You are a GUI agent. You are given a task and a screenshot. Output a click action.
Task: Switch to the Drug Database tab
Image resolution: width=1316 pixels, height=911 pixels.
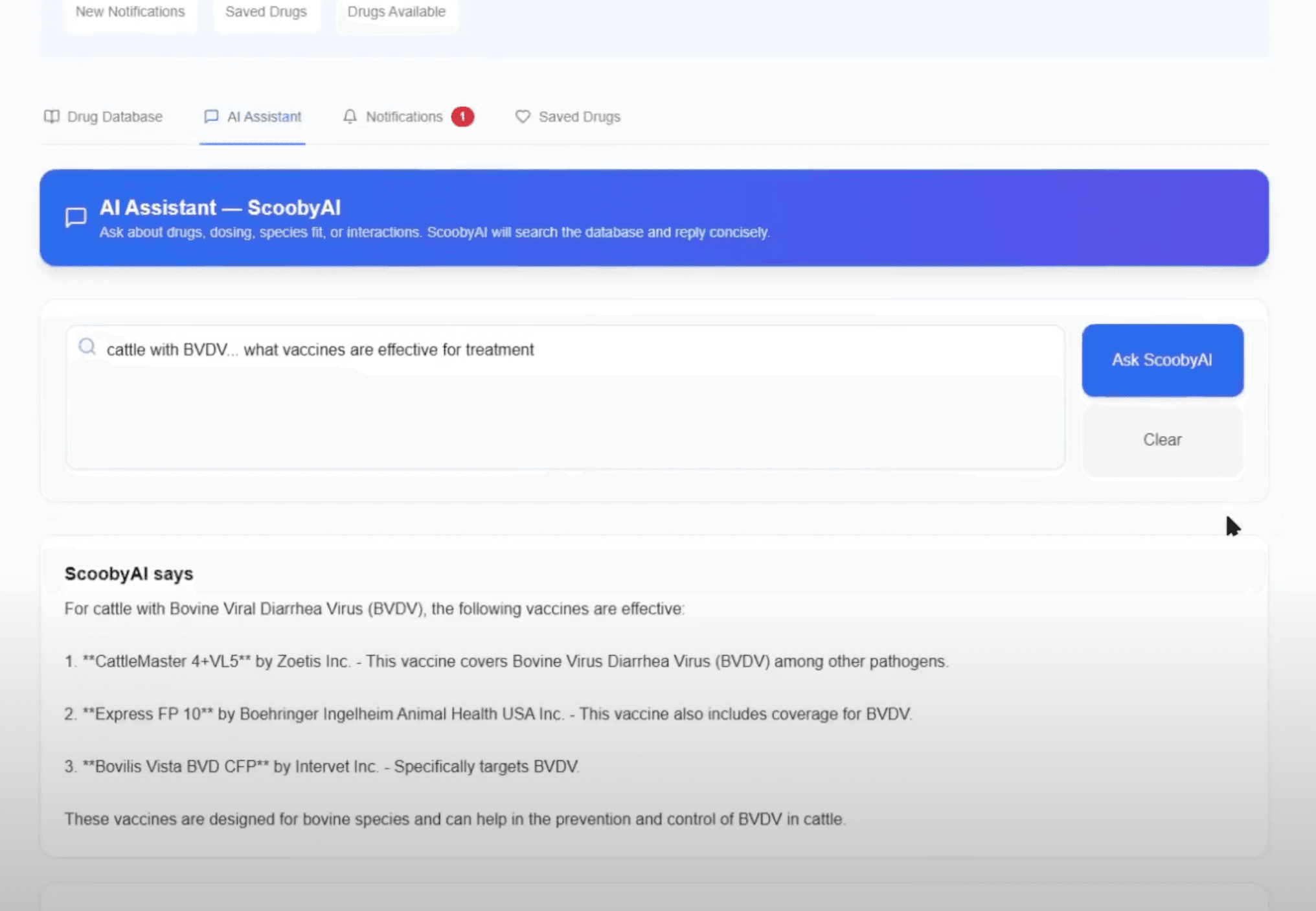point(114,117)
